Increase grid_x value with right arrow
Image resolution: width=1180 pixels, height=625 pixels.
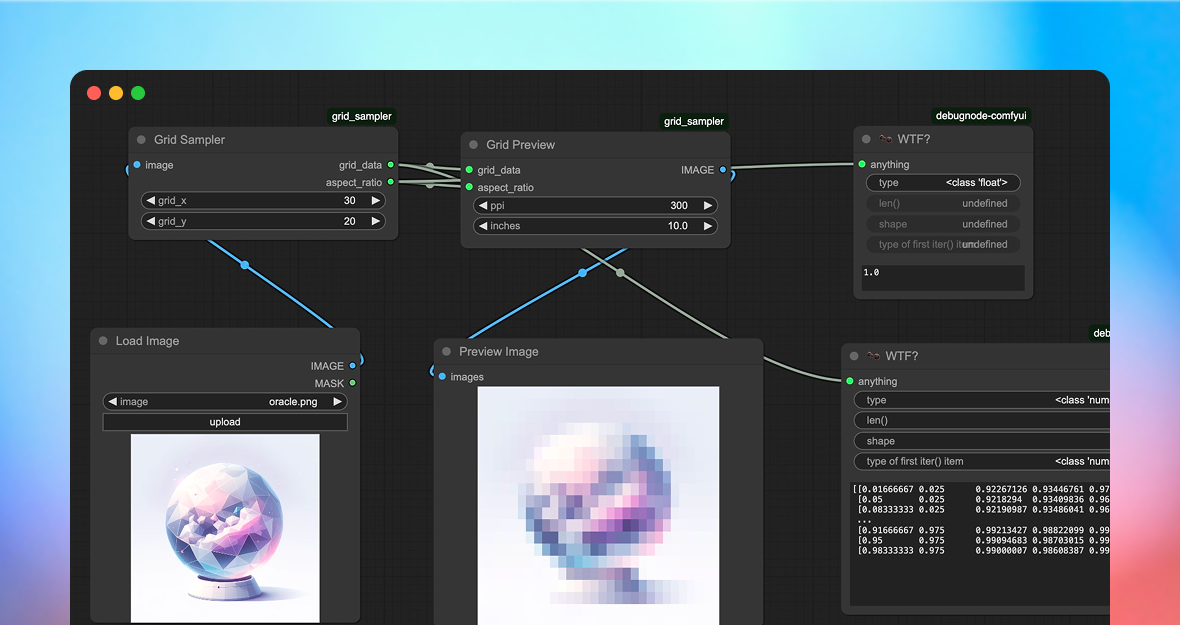click(376, 201)
